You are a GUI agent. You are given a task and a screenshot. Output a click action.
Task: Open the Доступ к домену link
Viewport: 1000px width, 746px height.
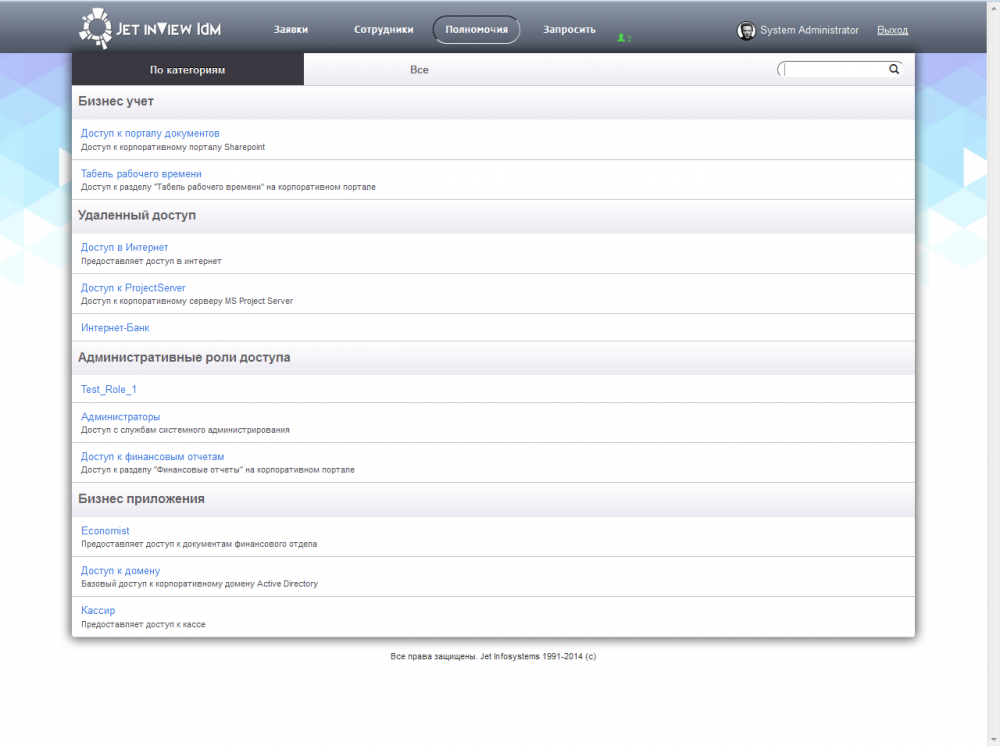coord(121,571)
